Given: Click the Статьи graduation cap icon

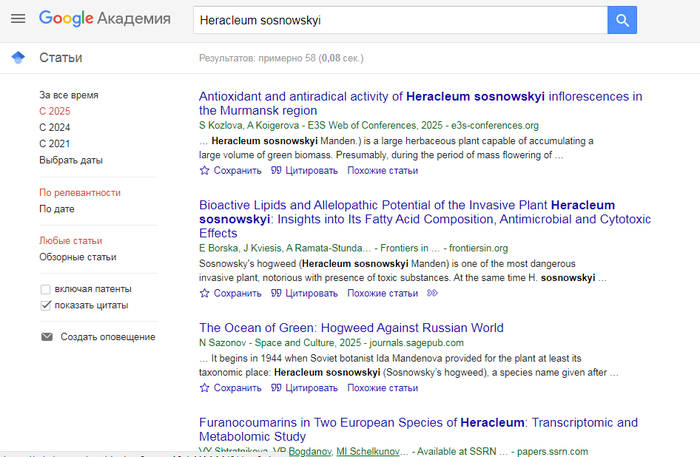Looking at the screenshot, I should 17,58.
